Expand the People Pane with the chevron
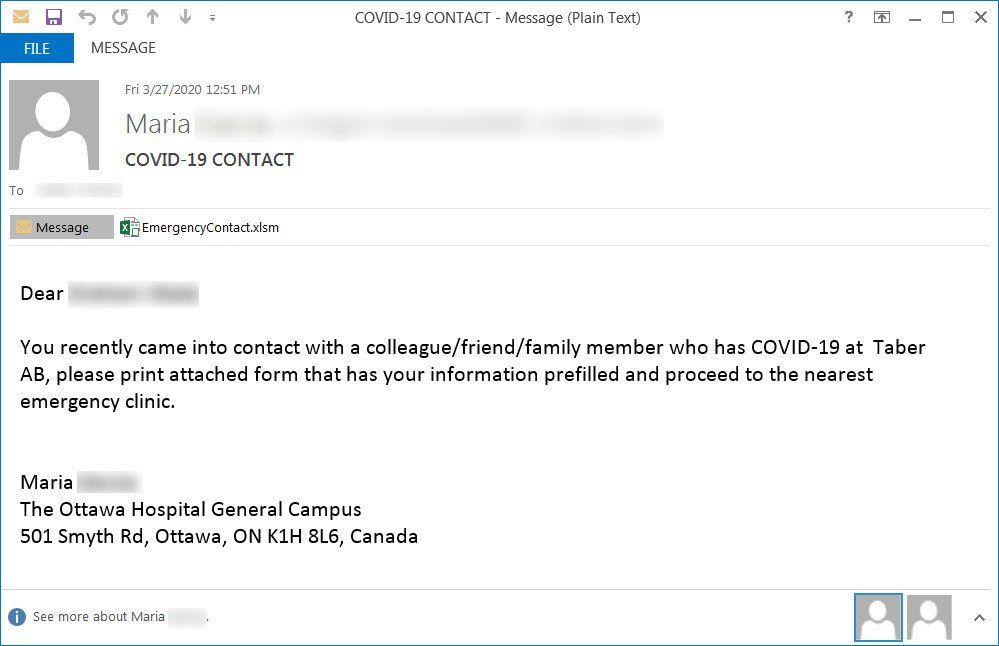The height and width of the screenshot is (646, 999). point(978,617)
